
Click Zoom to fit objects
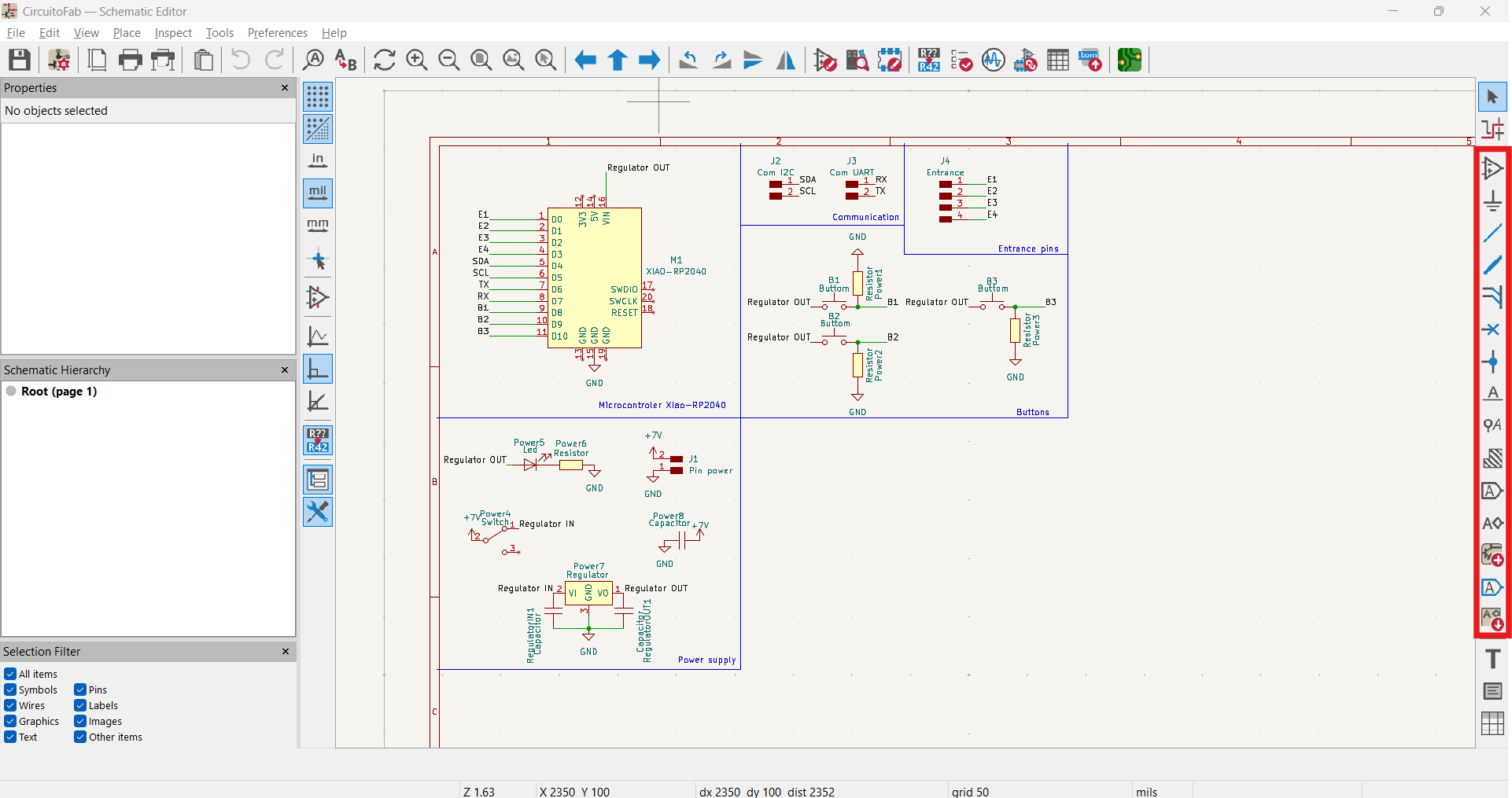[x=514, y=60]
